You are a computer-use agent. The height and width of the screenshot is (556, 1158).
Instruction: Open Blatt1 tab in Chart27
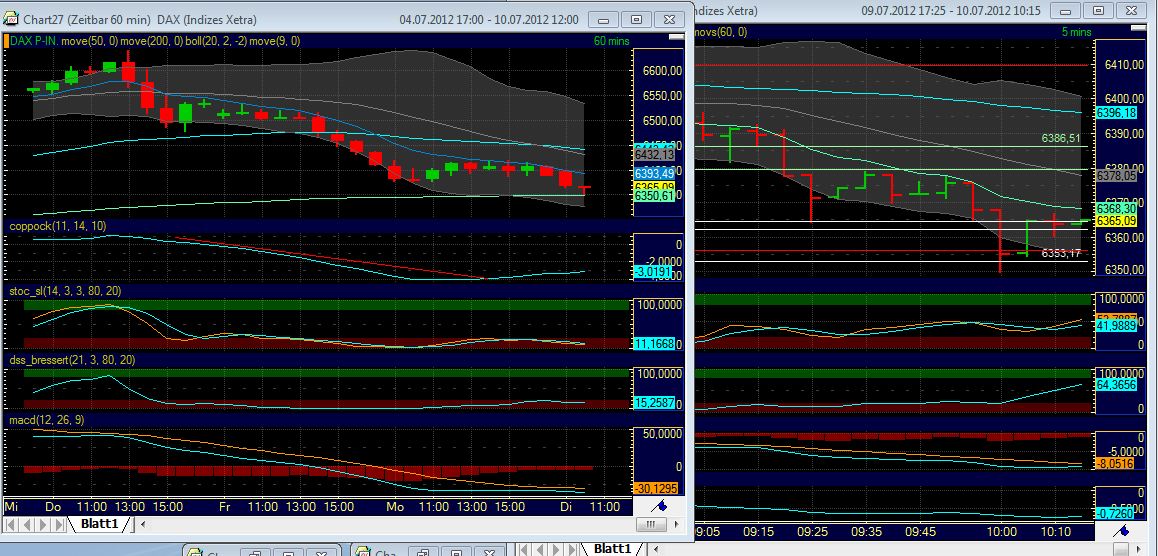99,524
